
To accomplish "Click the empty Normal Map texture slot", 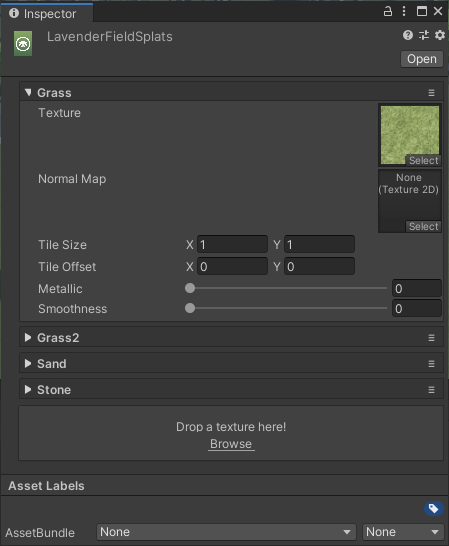I will [x=410, y=201].
